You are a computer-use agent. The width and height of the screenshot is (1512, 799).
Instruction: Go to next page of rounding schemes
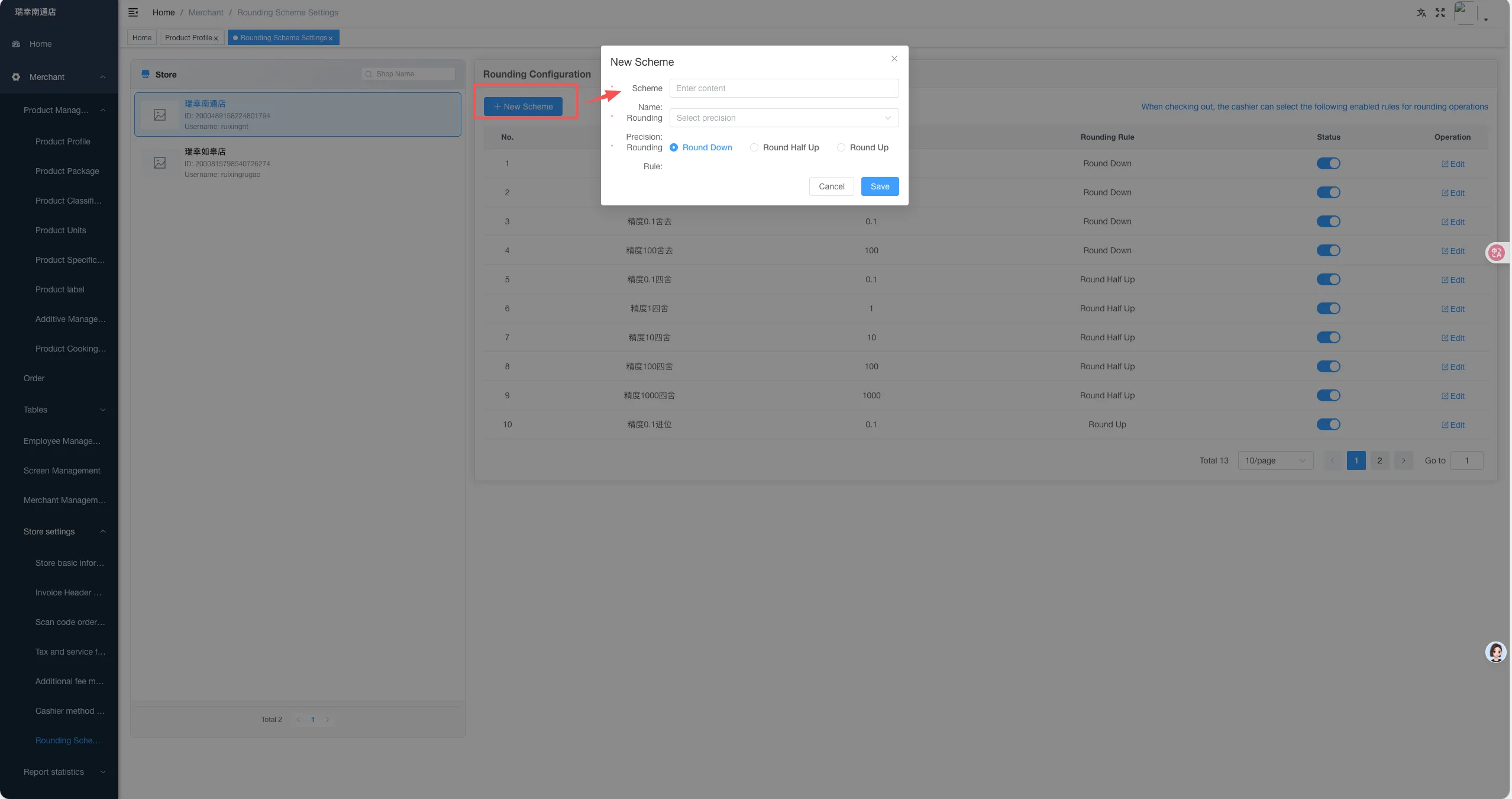click(1404, 460)
